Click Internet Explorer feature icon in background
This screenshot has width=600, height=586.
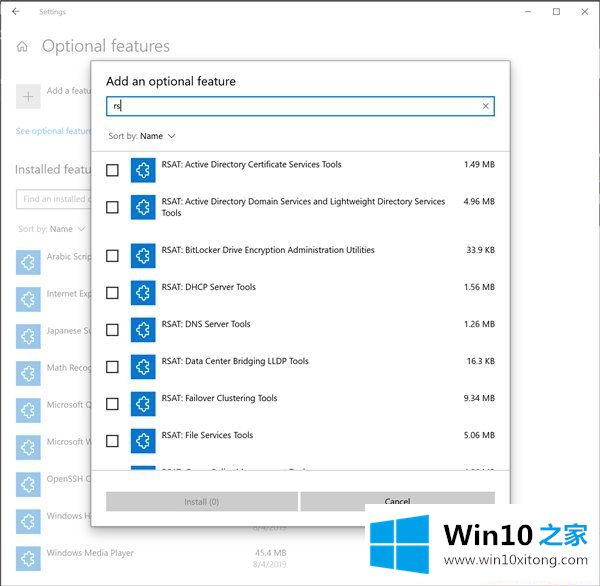click(28, 299)
